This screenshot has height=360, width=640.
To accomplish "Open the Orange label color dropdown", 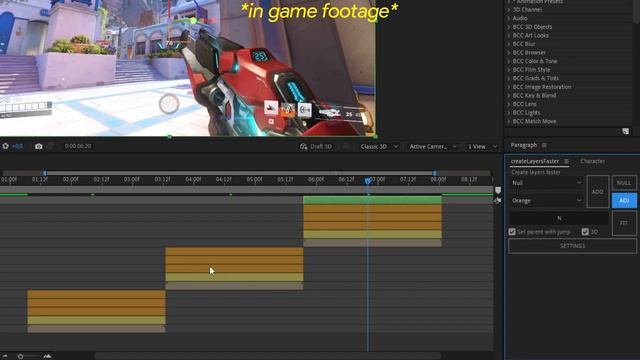I will click(x=546, y=200).
